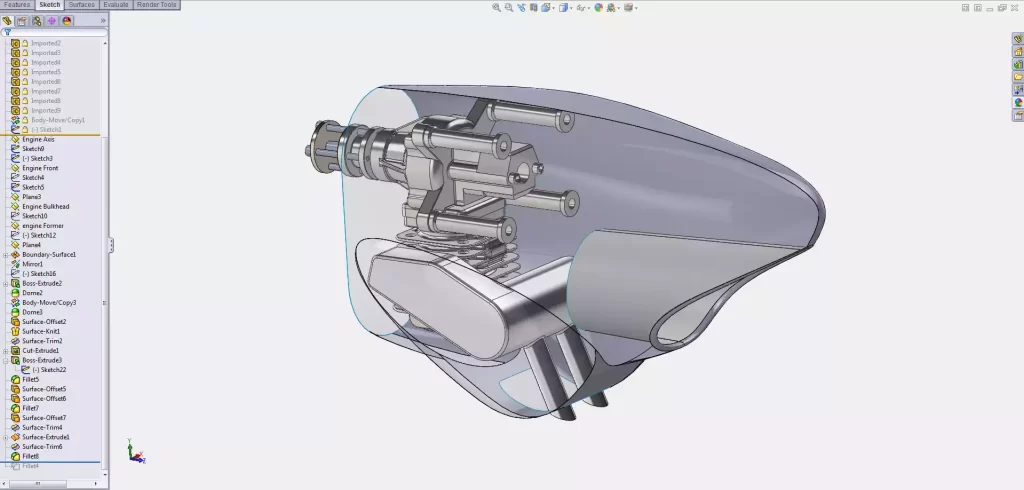Click the Zoom to Fit magnifier icon
This screenshot has height=490, width=1024.
coord(497,7)
